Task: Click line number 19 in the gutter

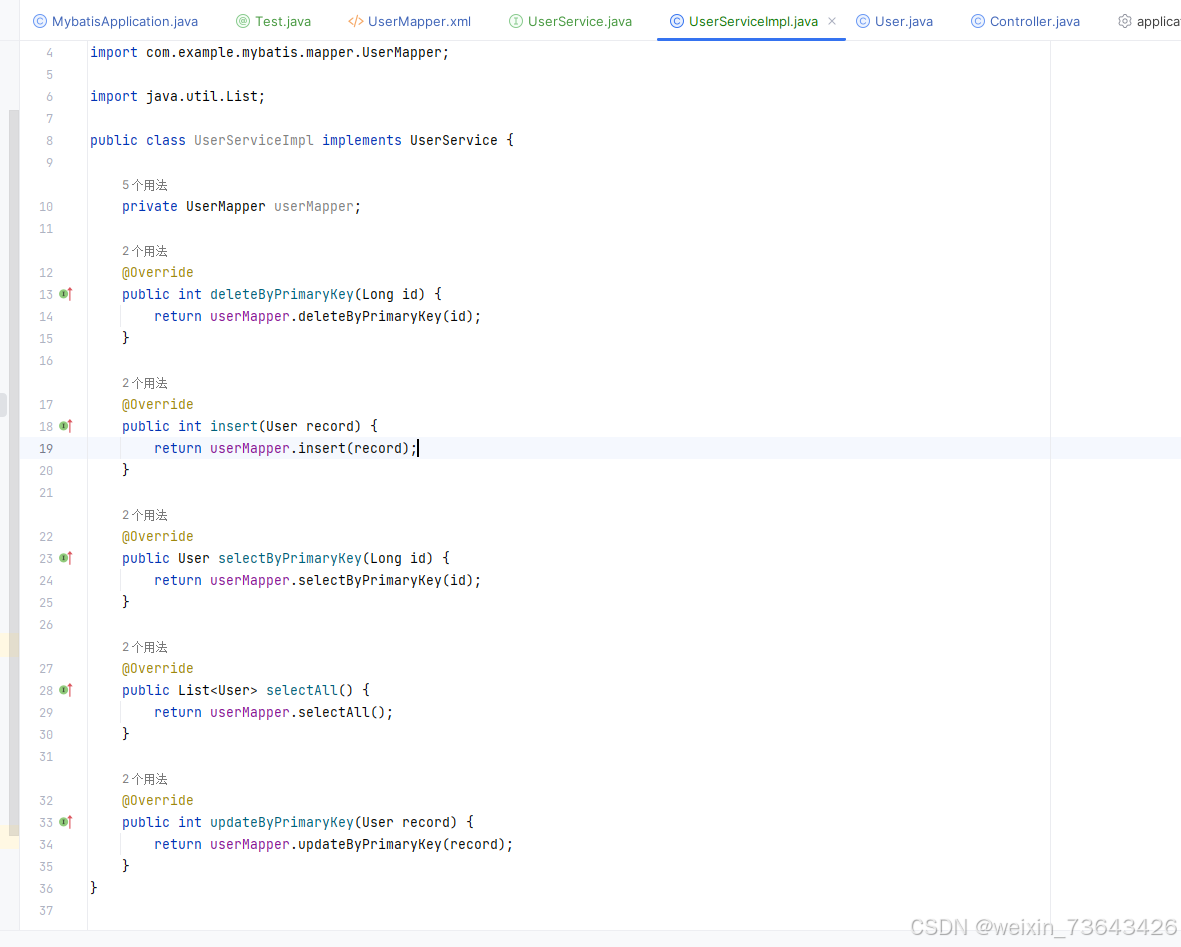Action: tap(46, 448)
